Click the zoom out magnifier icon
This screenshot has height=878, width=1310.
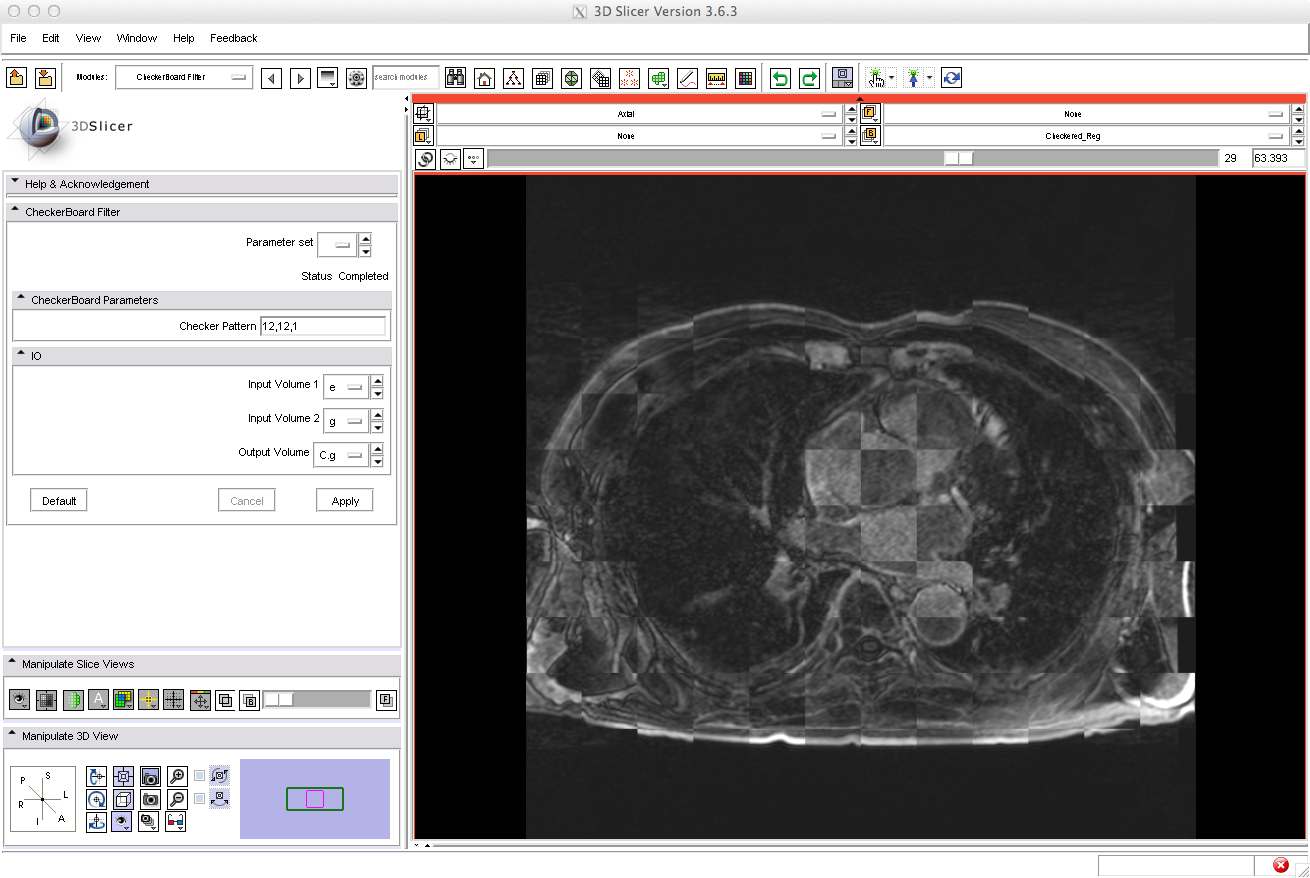177,799
